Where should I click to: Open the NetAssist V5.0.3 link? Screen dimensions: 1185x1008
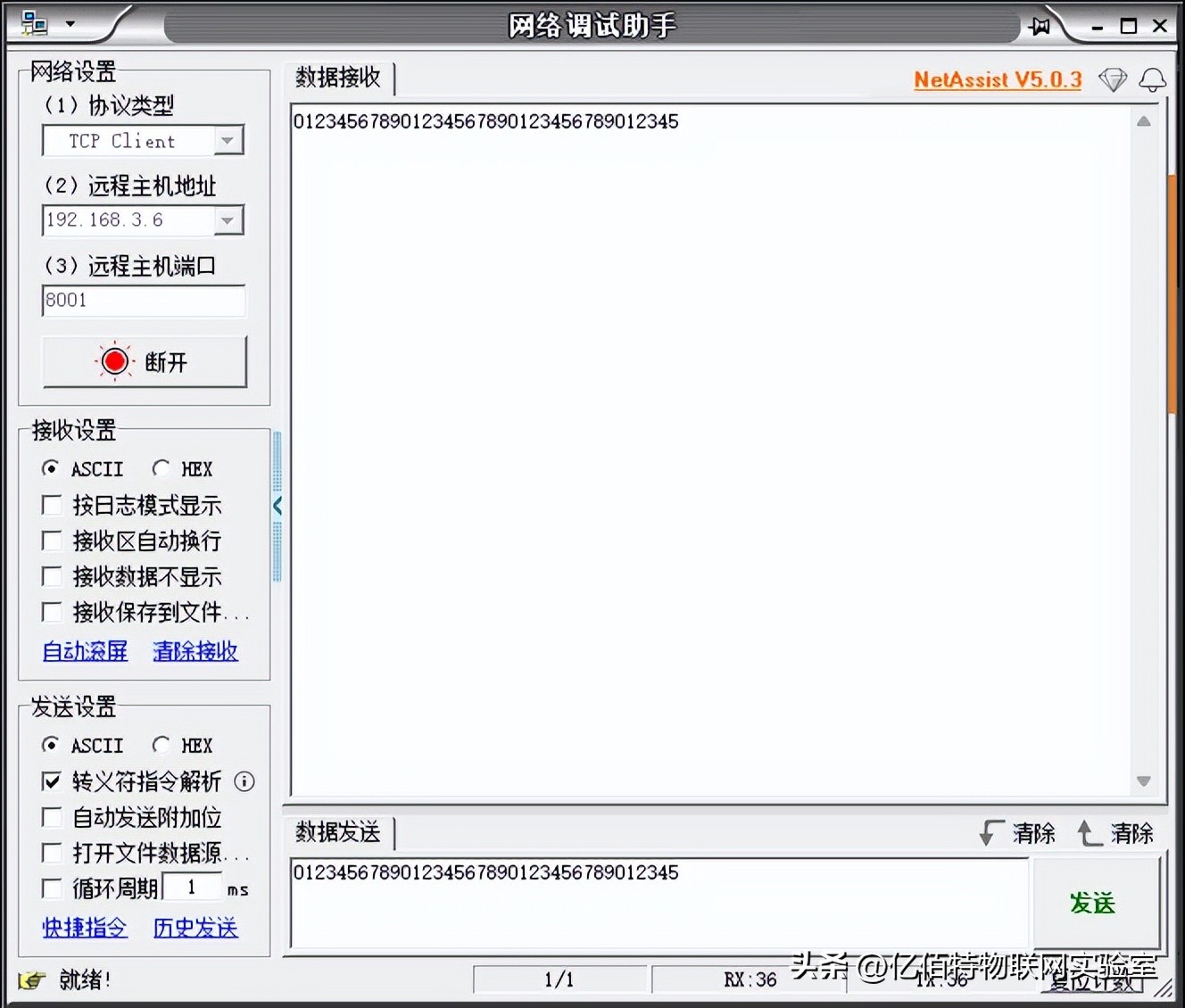coord(997,79)
